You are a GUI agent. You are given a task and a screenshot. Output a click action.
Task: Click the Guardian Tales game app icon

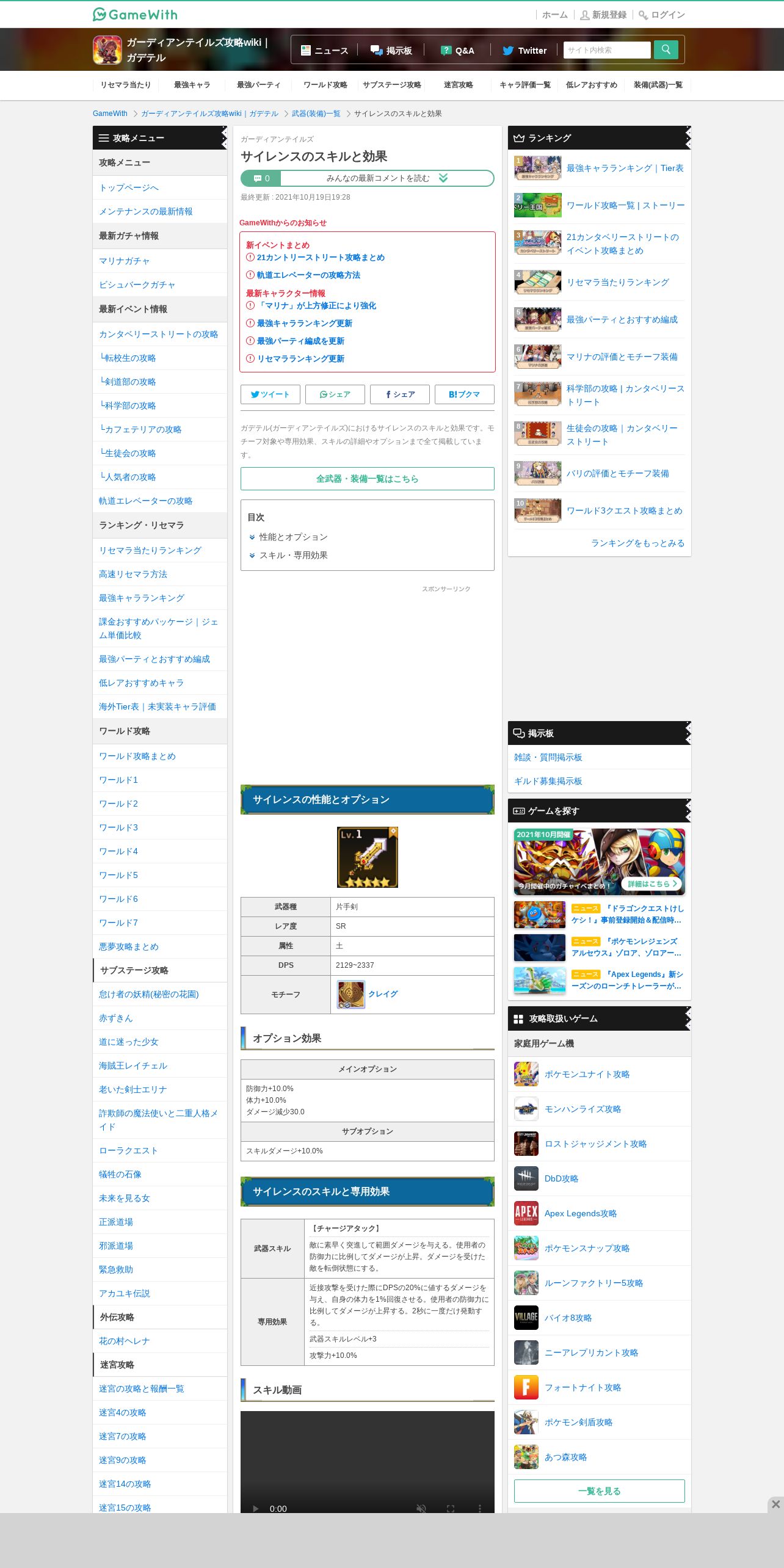(107, 49)
